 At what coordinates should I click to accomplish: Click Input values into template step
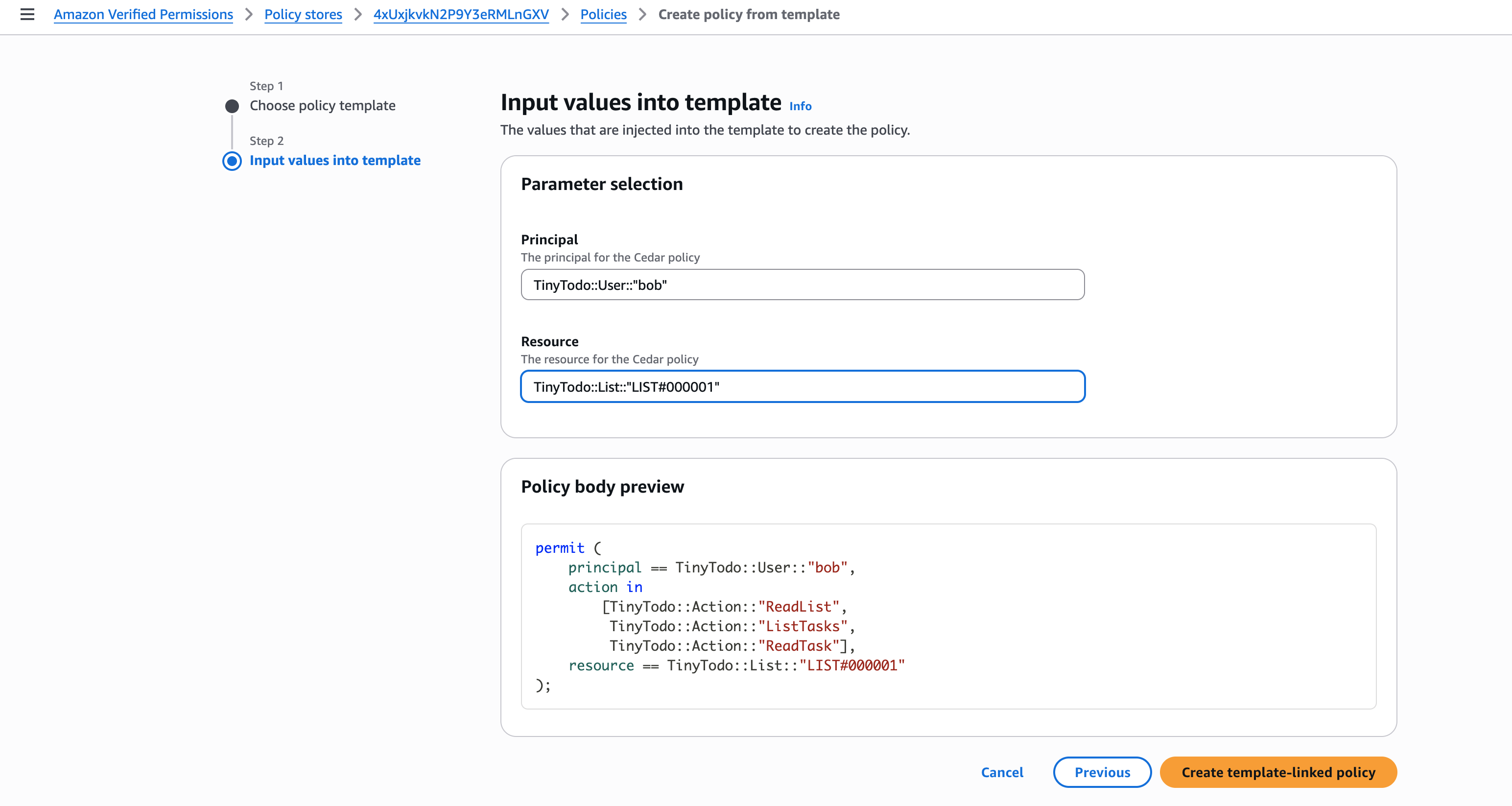334,160
